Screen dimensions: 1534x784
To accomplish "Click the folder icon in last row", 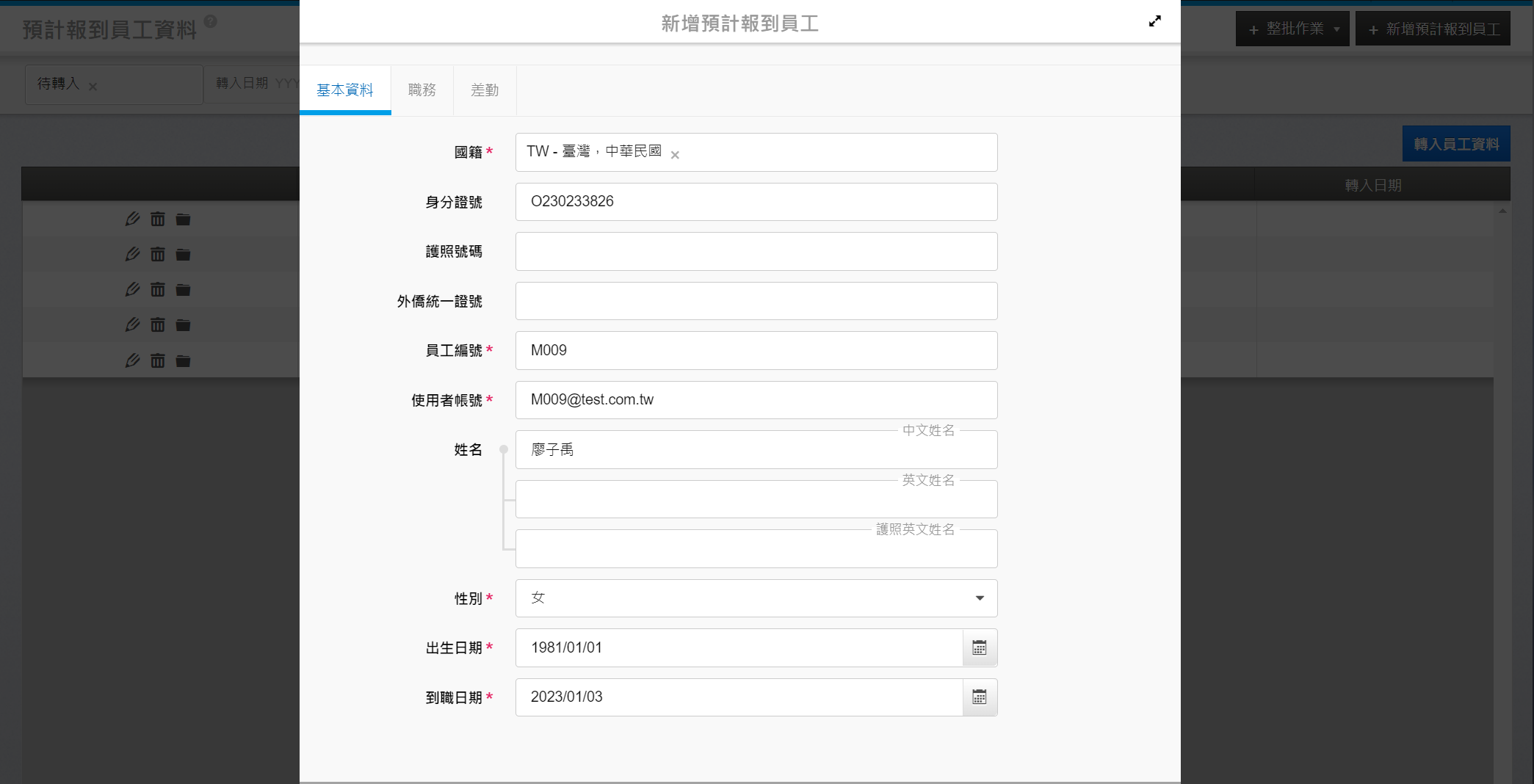I will [x=183, y=360].
